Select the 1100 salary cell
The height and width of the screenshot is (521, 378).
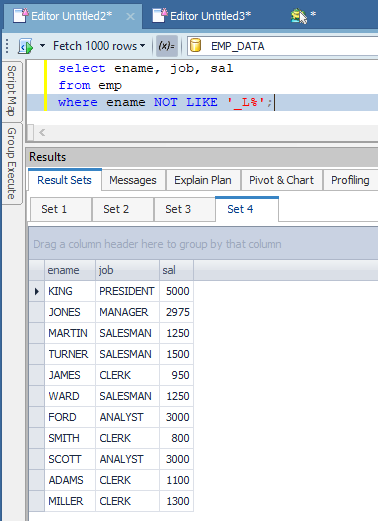[x=176, y=480]
